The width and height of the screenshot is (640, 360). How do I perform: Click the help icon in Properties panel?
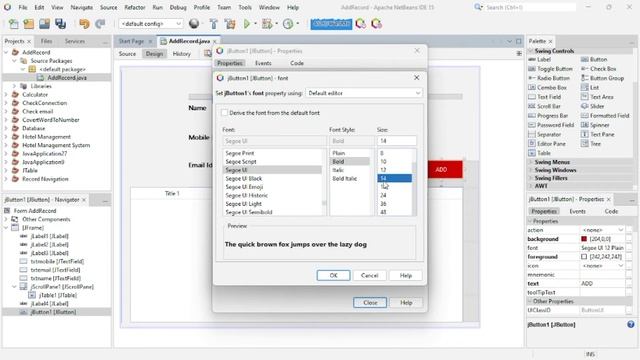631,324
